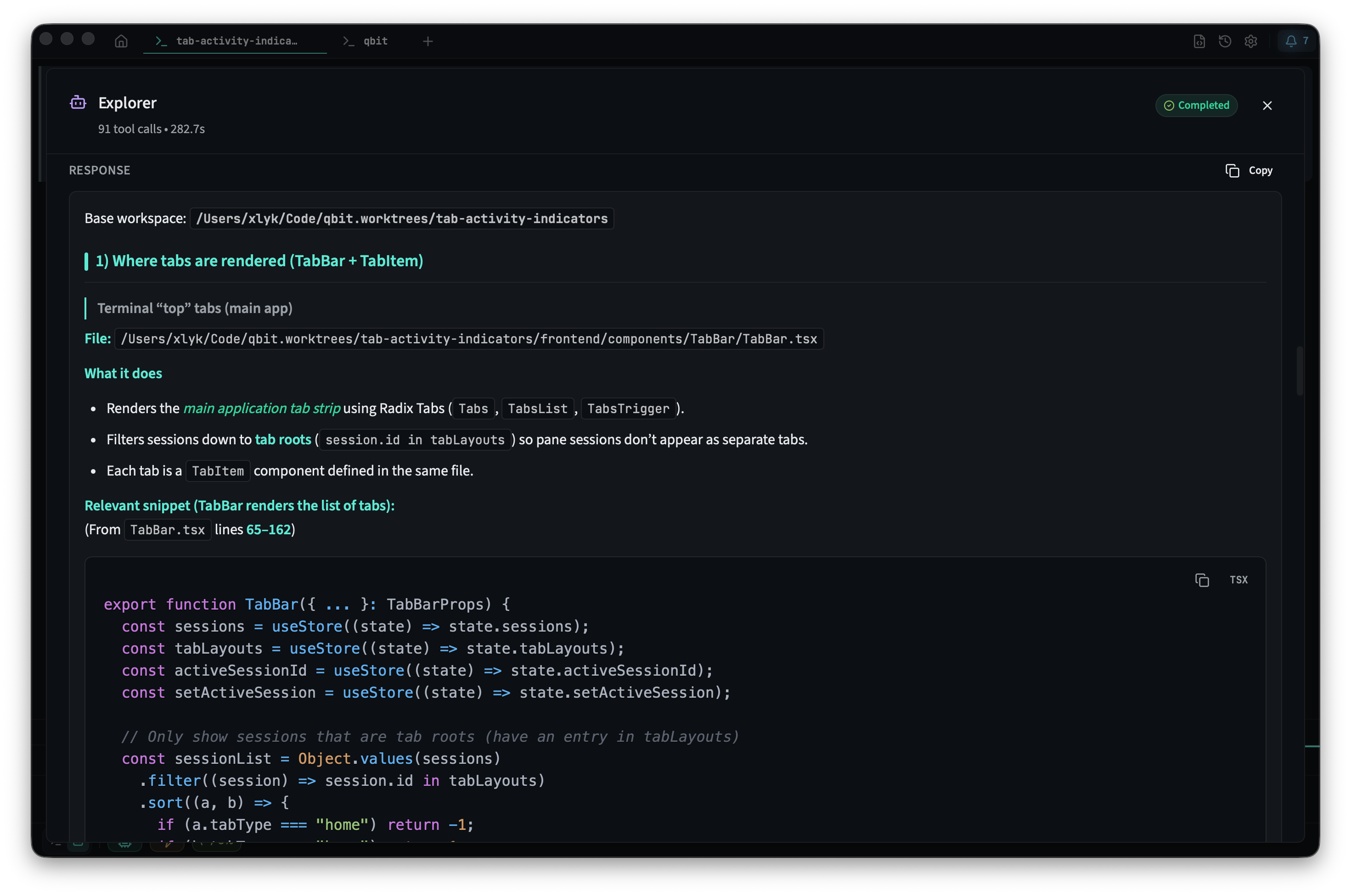The height and width of the screenshot is (896, 1351).
Task: Click the Explorer robot agent icon
Action: click(x=79, y=103)
